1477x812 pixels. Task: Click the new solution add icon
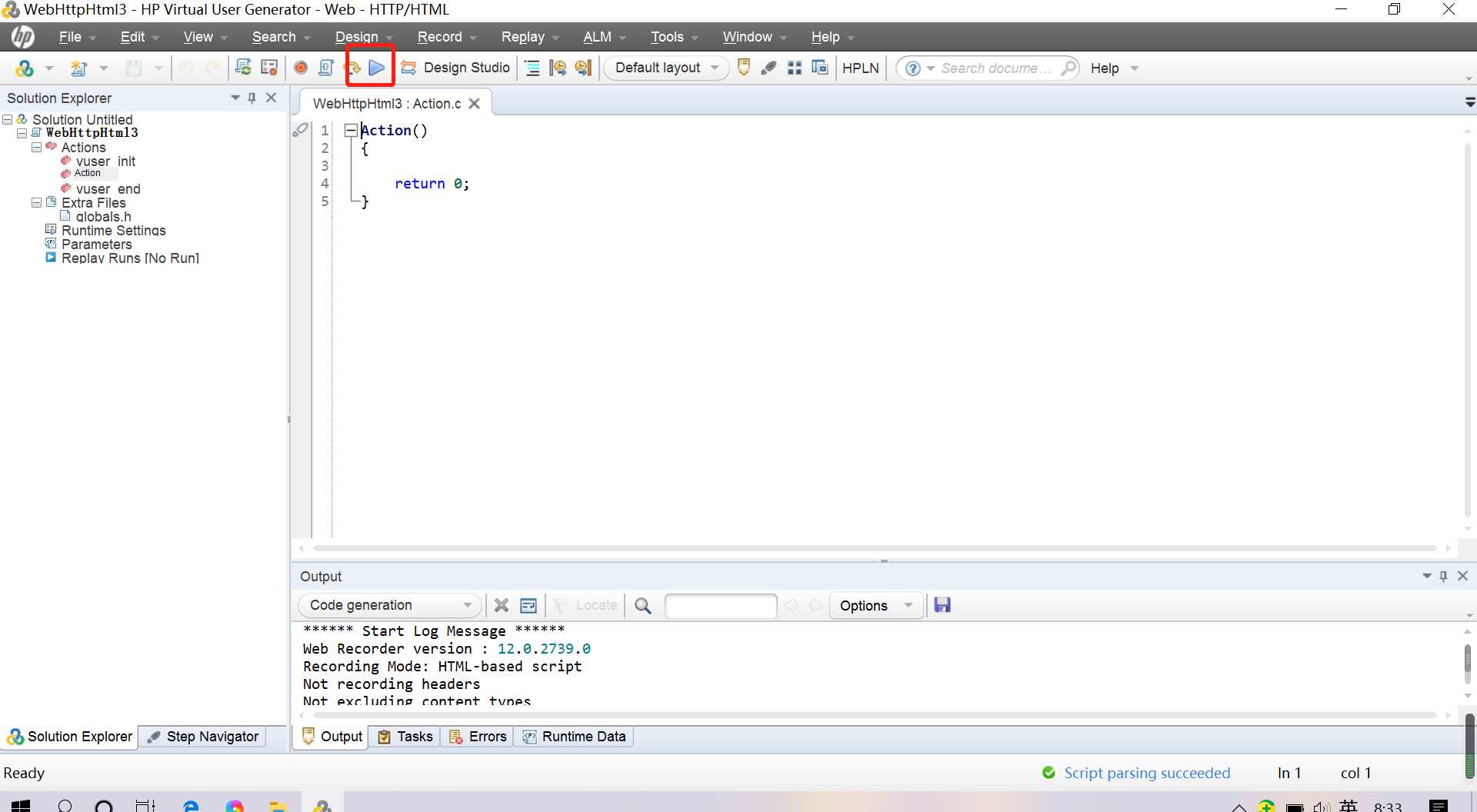(x=25, y=68)
